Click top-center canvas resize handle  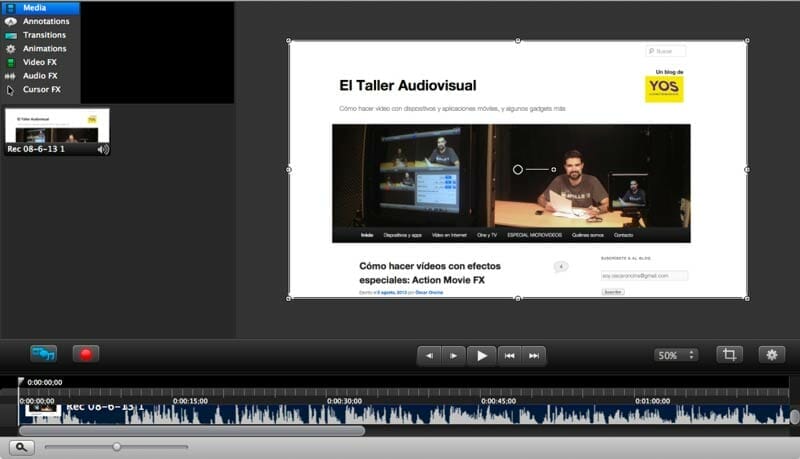tap(518, 40)
